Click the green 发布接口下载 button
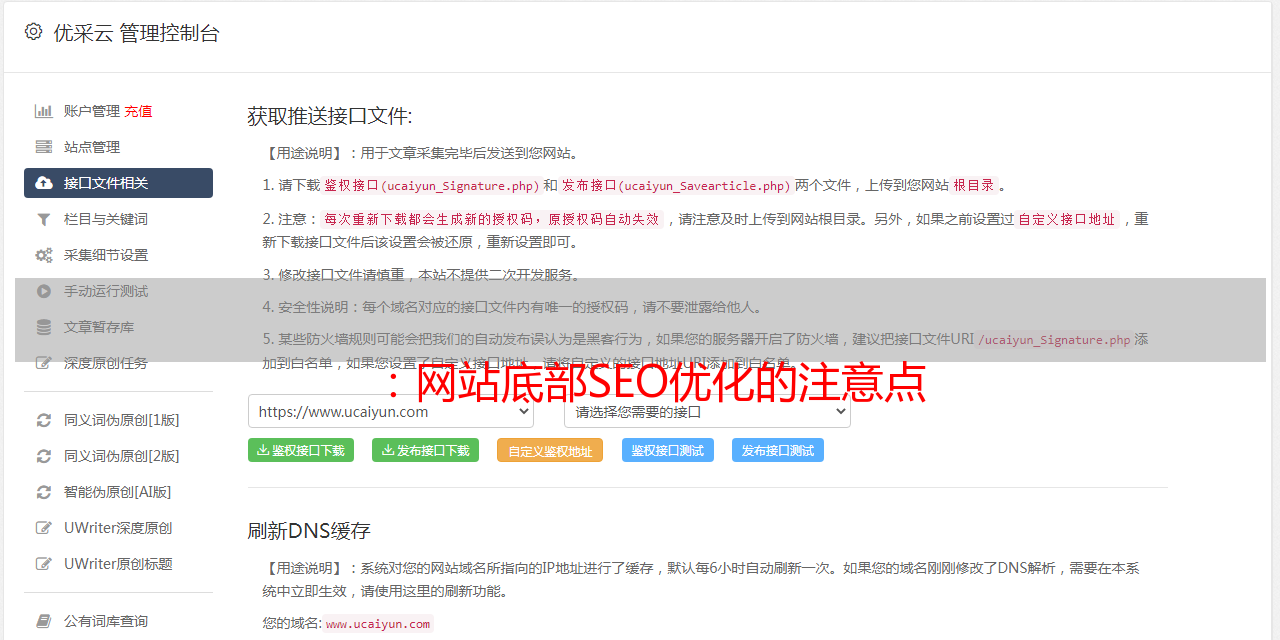This screenshot has width=1280, height=640. point(425,450)
